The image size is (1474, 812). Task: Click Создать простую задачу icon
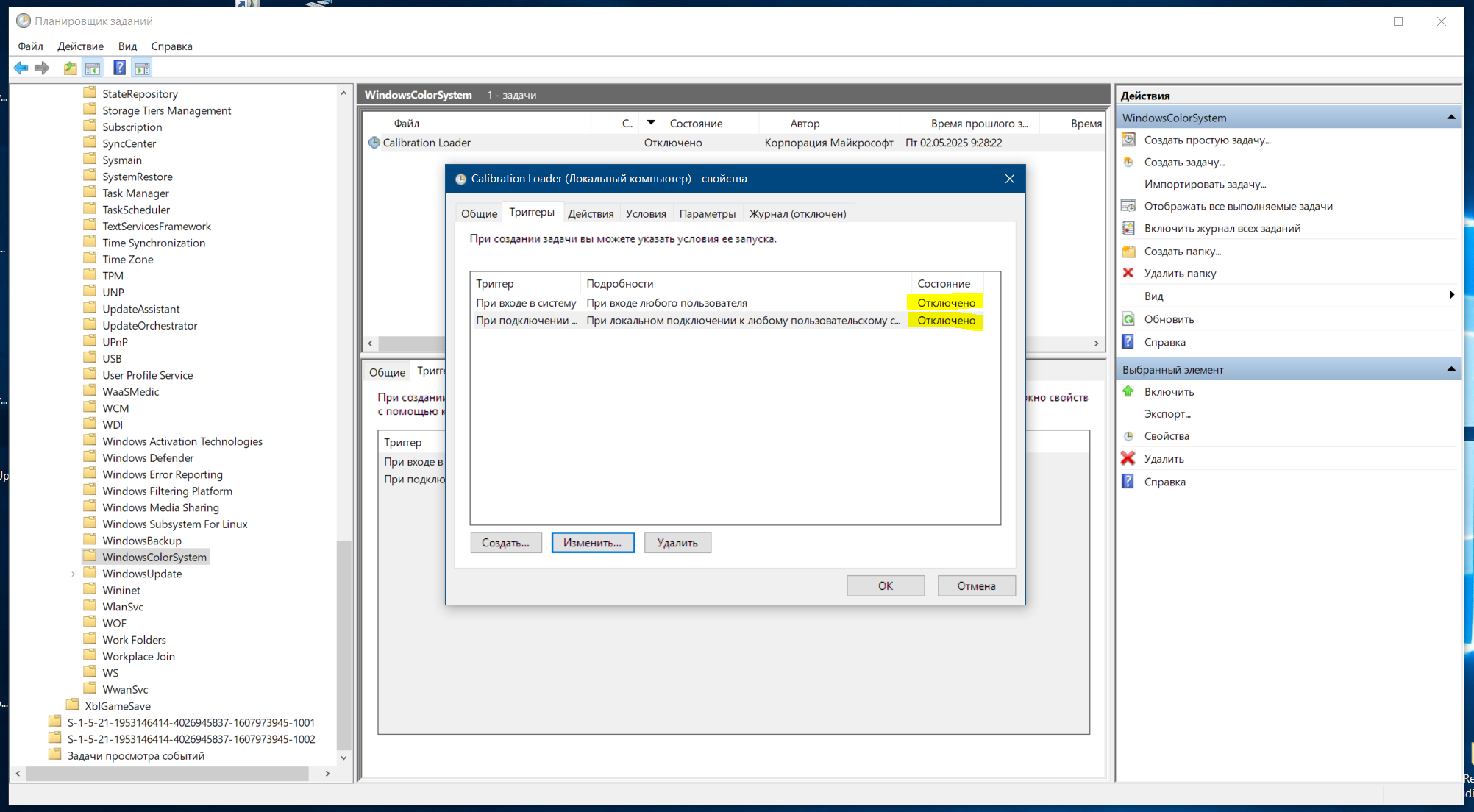click(x=1128, y=140)
